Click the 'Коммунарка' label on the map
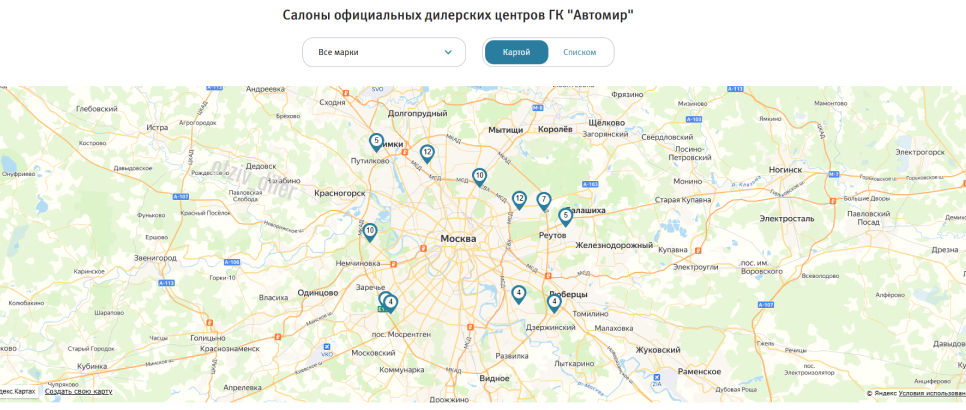This screenshot has height=410, width=966. pyautogui.click(x=402, y=370)
